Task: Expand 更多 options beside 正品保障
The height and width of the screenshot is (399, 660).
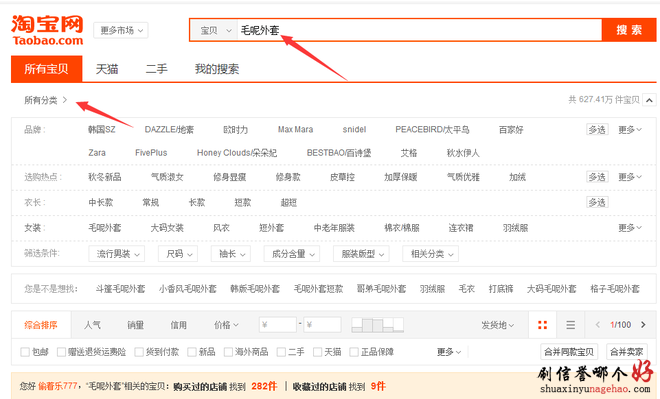Action: (x=449, y=352)
